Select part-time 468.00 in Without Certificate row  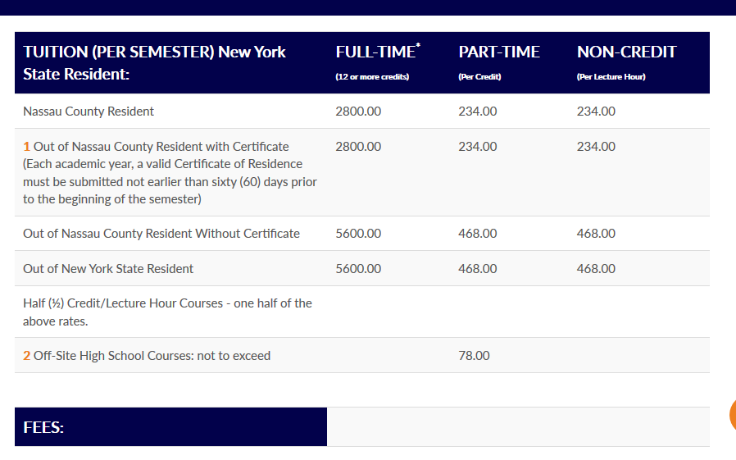pyautogui.click(x=477, y=233)
